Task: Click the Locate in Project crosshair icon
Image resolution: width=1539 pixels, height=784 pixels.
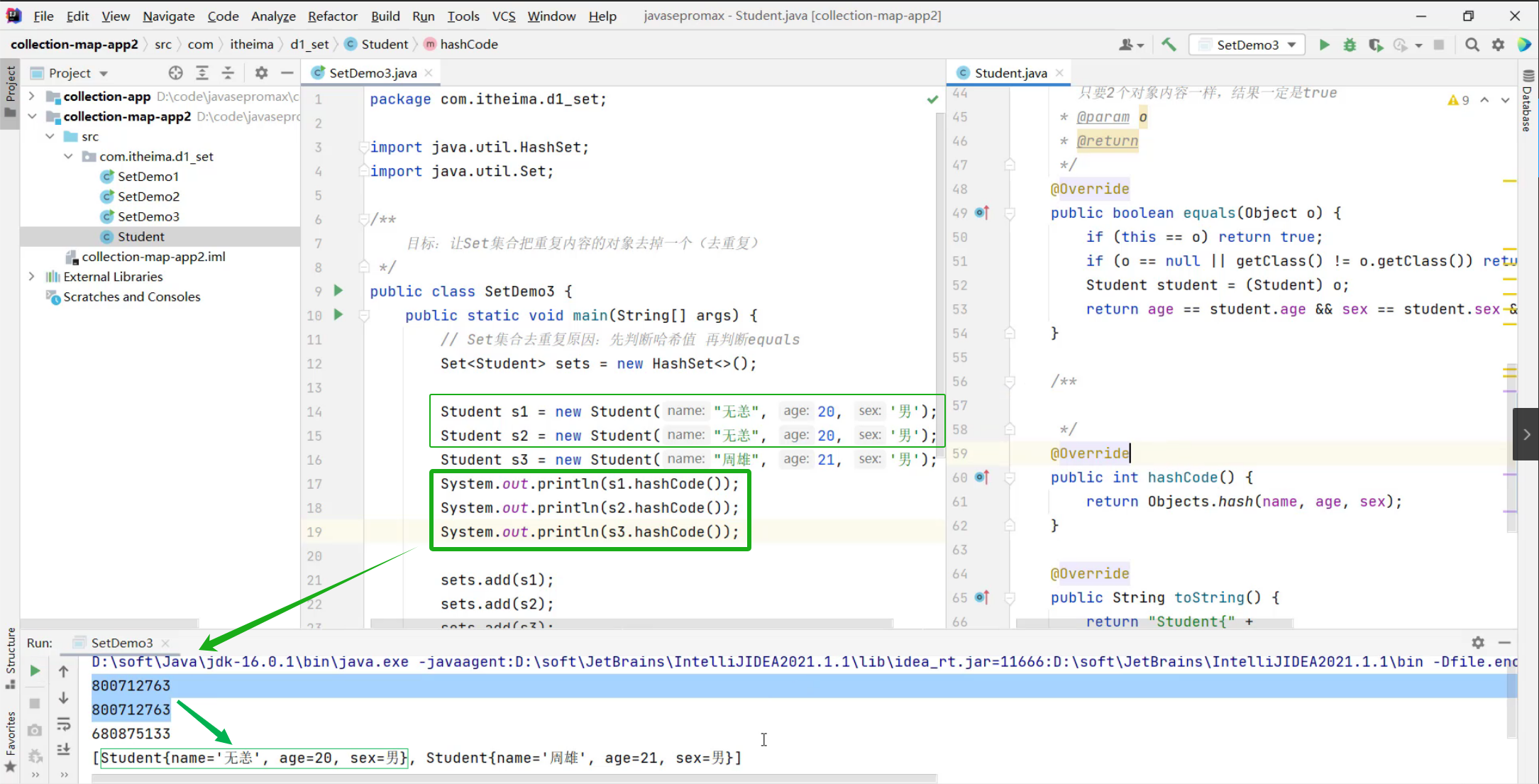Action: pos(175,72)
